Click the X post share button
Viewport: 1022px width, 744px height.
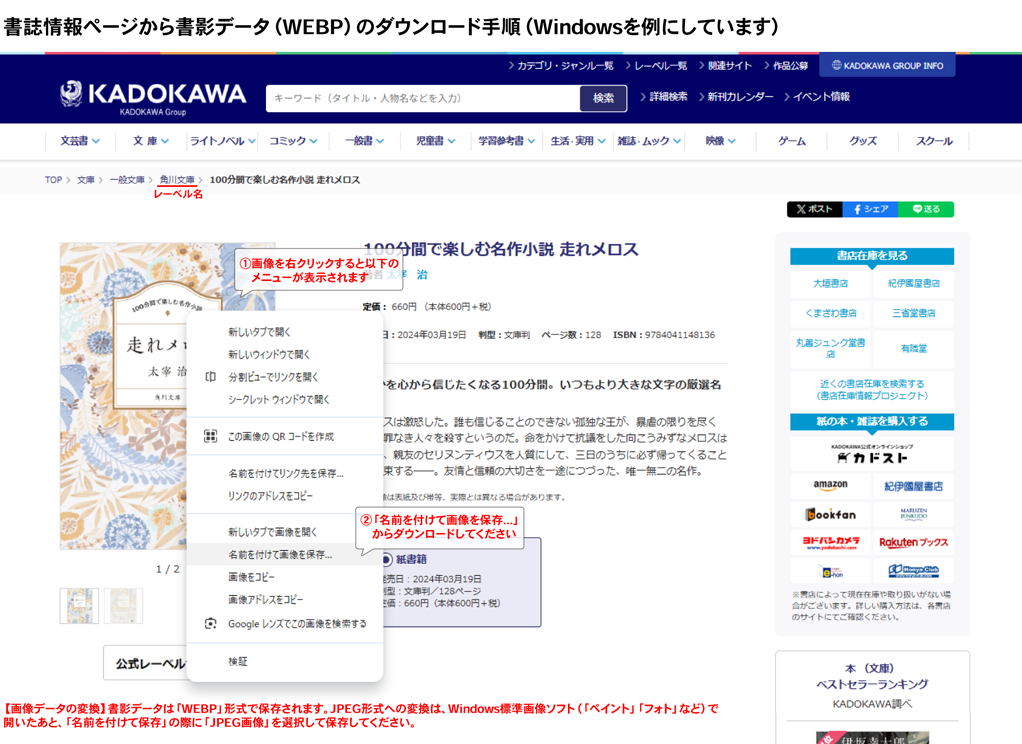[815, 209]
